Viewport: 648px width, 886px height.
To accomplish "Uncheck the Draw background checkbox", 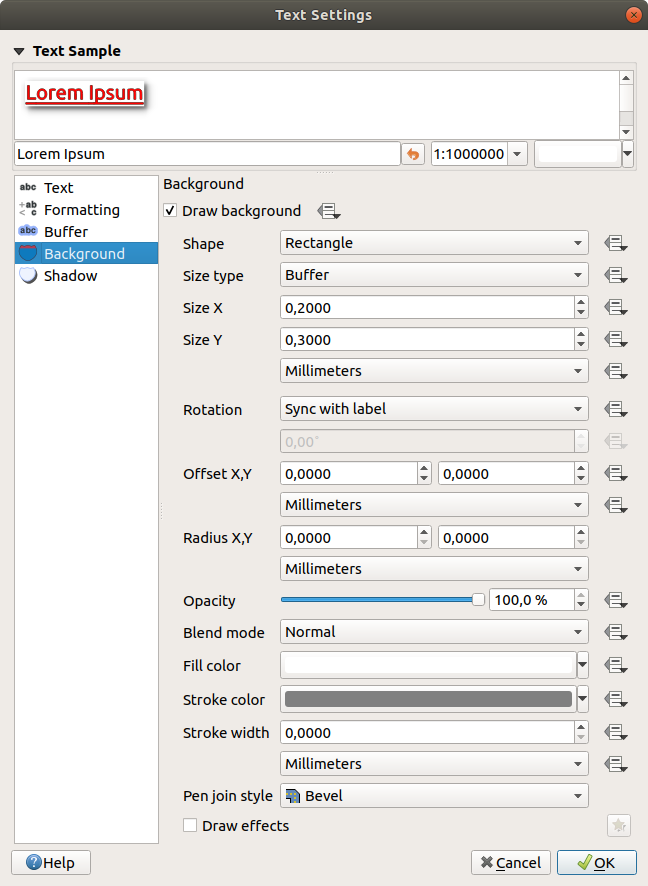I will 171,211.
